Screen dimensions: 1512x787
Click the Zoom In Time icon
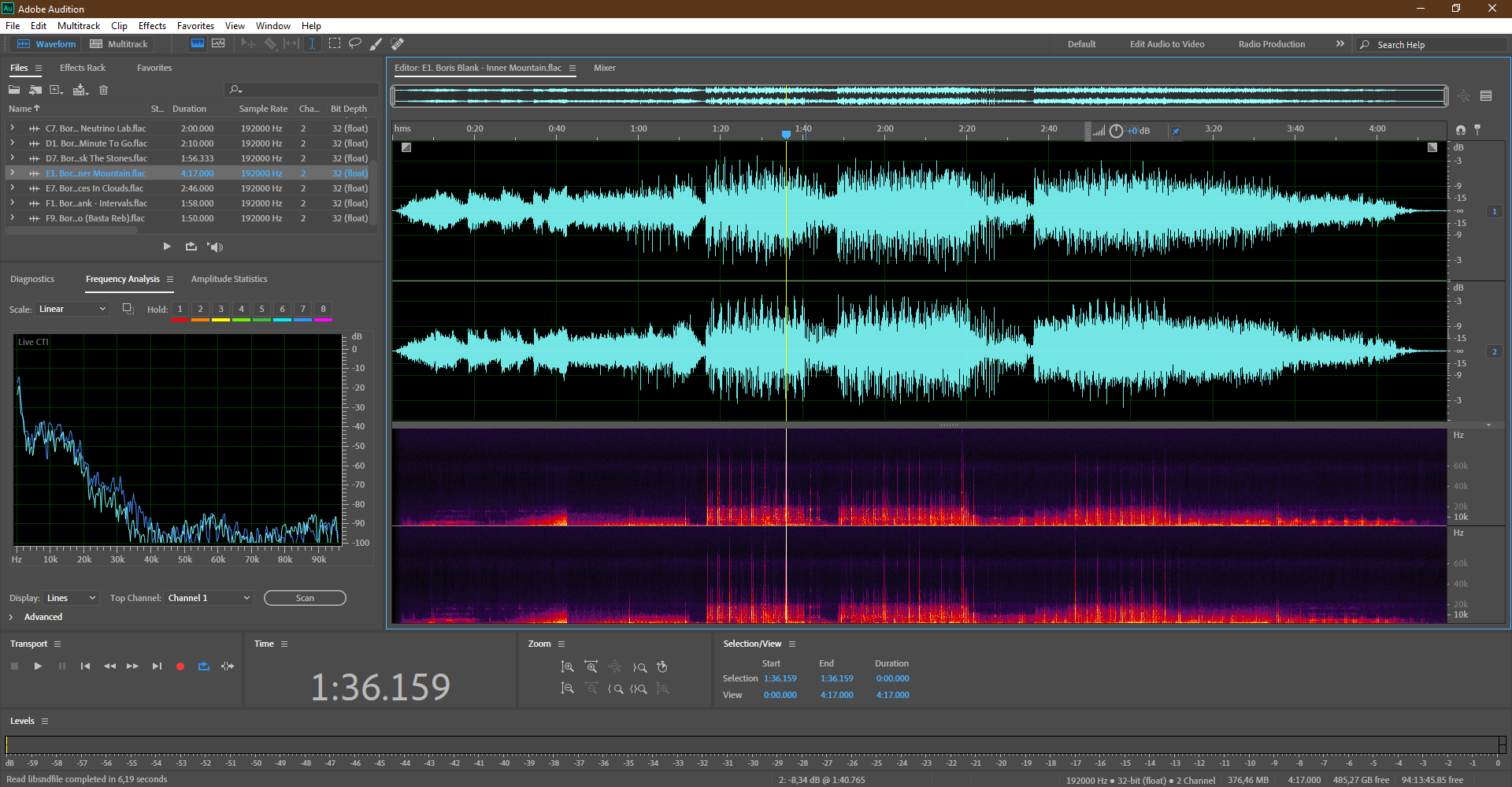(591, 667)
